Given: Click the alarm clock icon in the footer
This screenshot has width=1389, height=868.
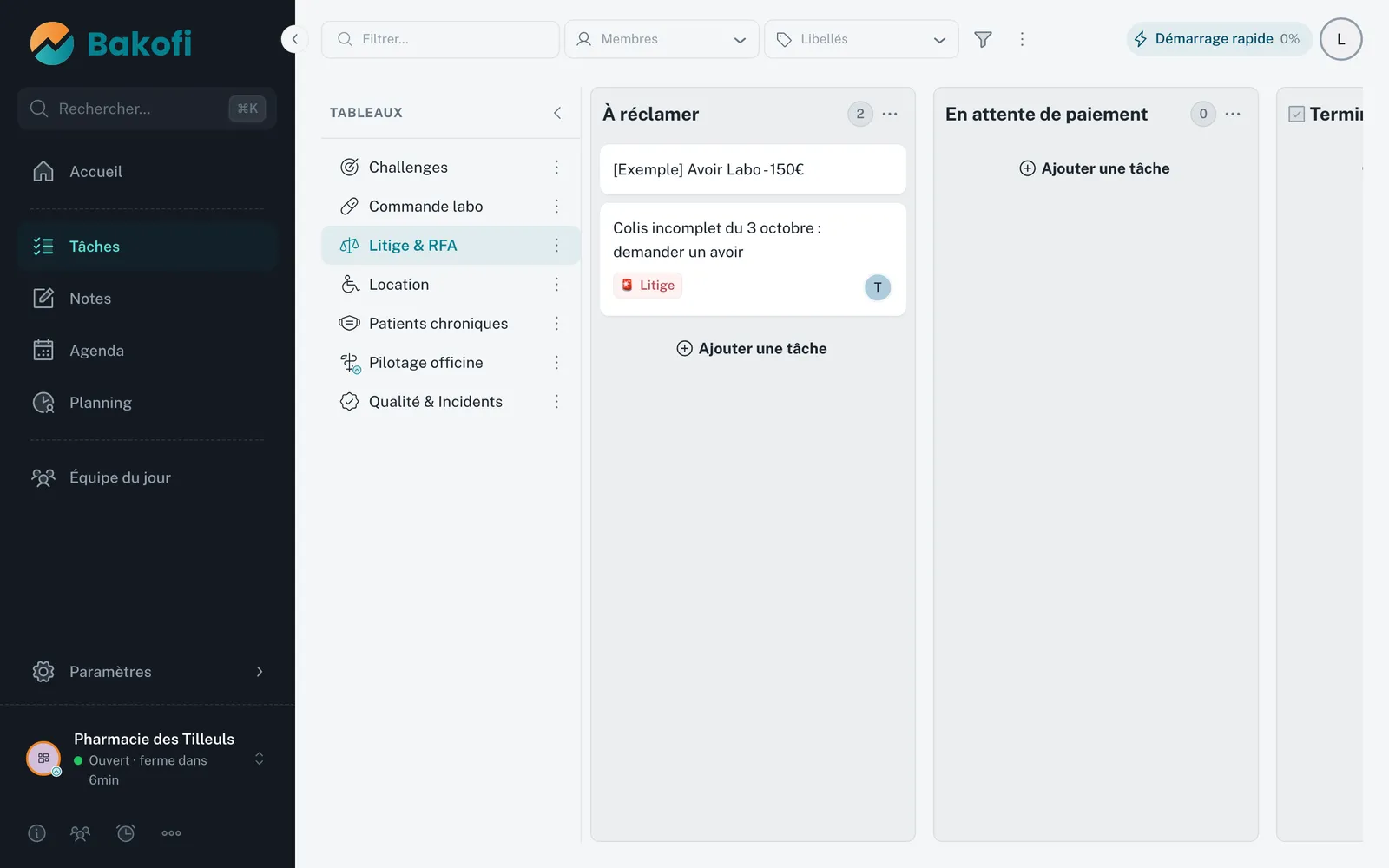Looking at the screenshot, I should (x=126, y=833).
